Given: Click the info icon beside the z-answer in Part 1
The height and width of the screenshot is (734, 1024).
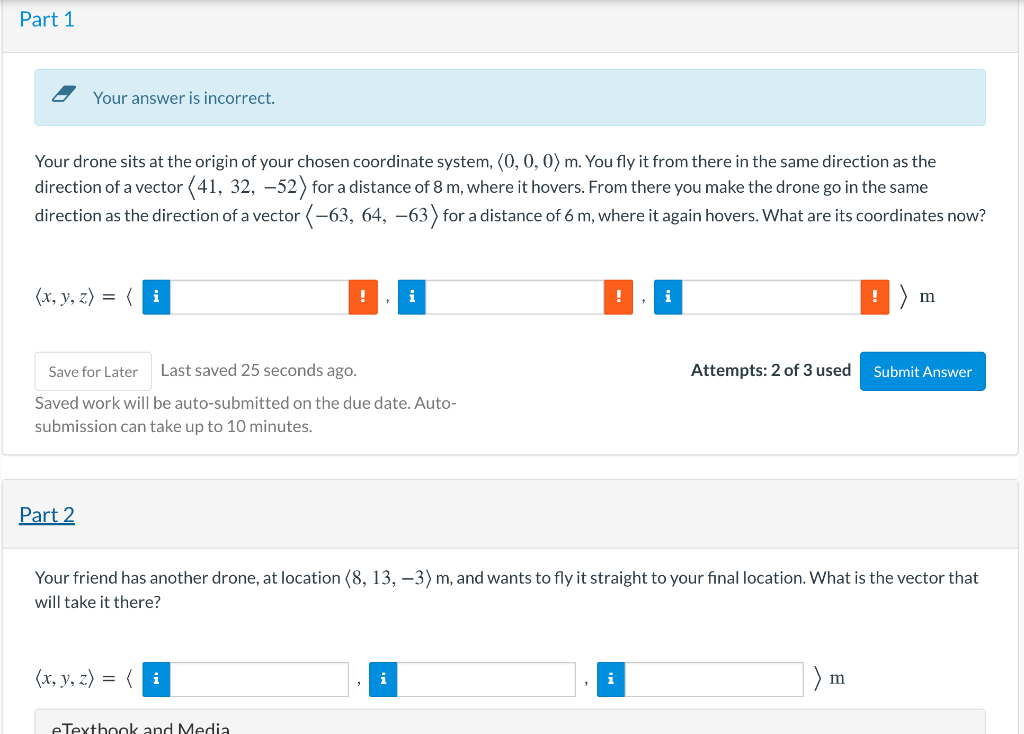Looking at the screenshot, I should [667, 296].
